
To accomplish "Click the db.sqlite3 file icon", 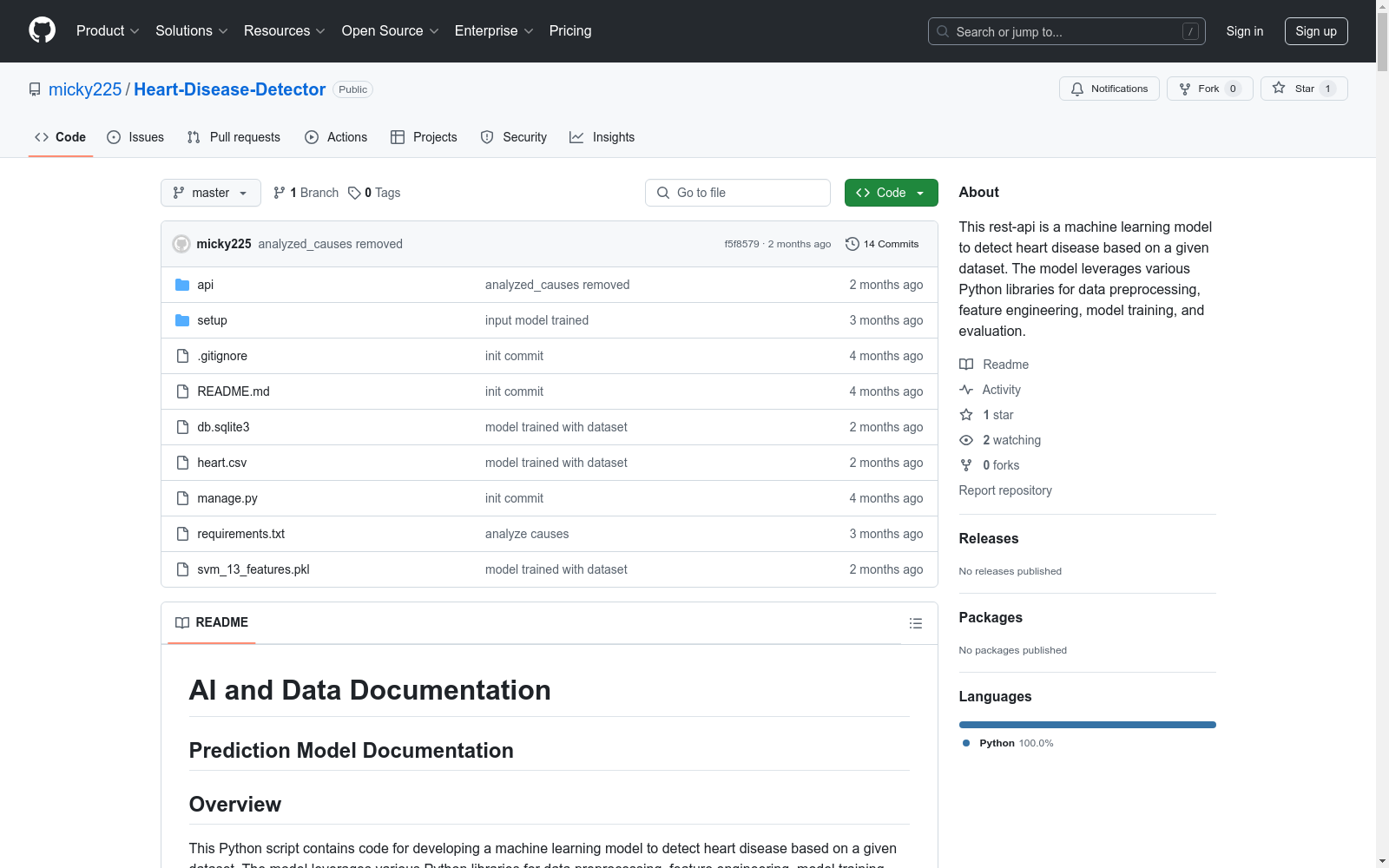I will [182, 427].
